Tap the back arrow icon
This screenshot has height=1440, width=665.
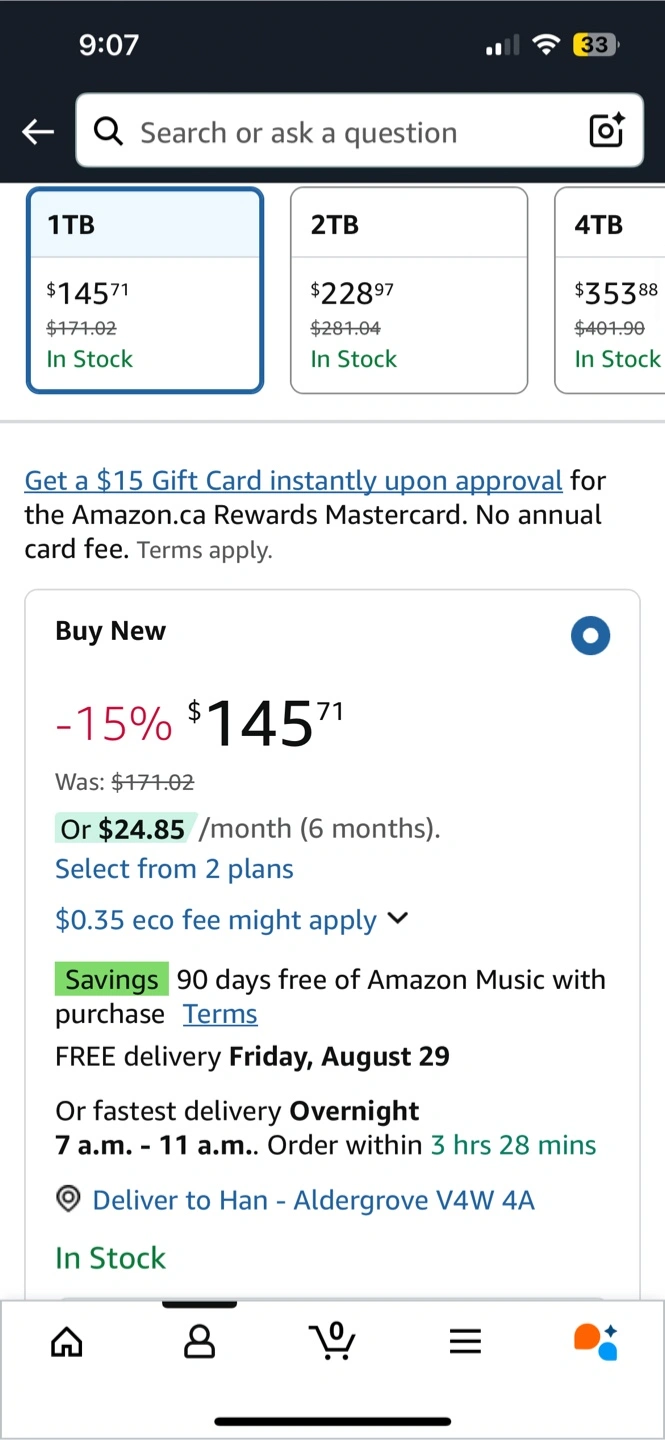[x=38, y=131]
